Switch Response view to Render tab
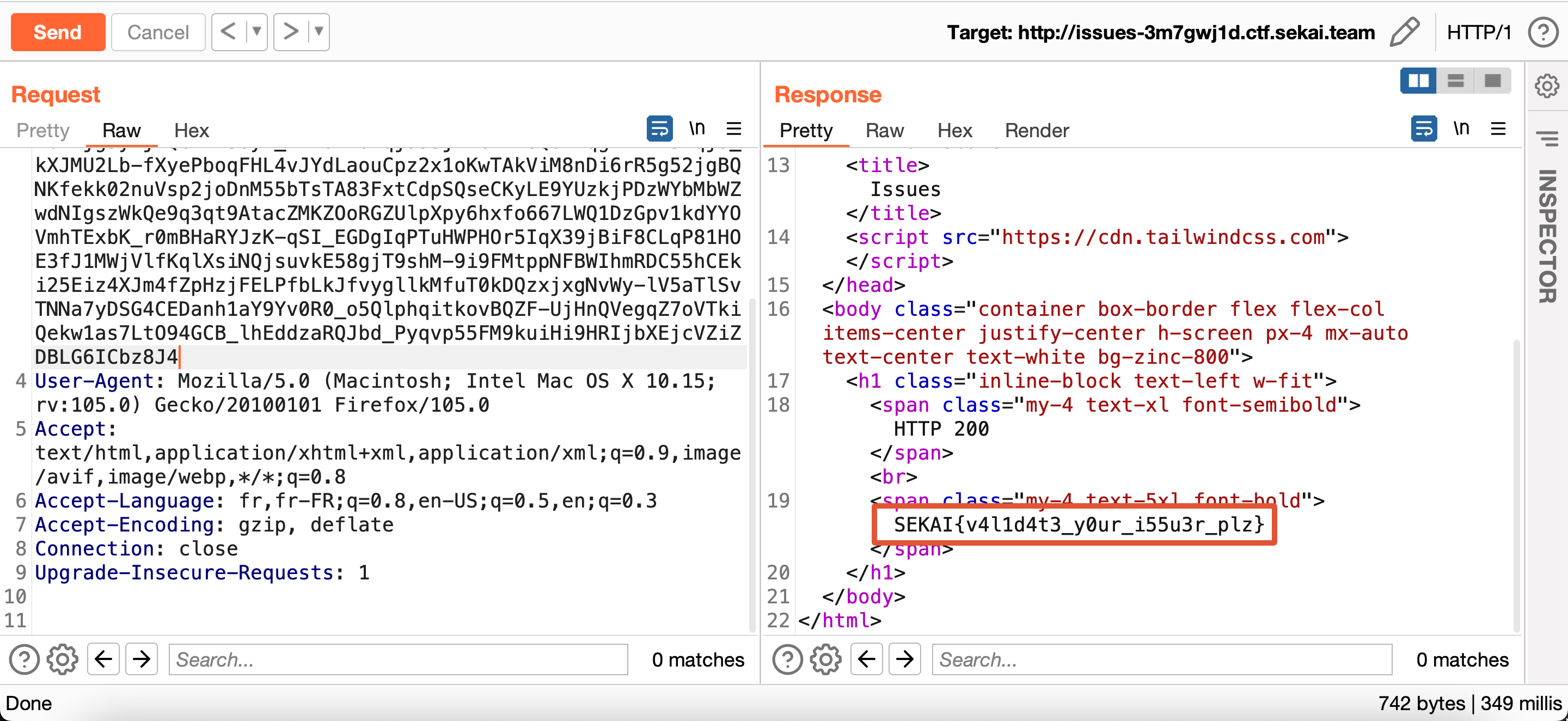The width and height of the screenshot is (1568, 721). [x=1037, y=130]
